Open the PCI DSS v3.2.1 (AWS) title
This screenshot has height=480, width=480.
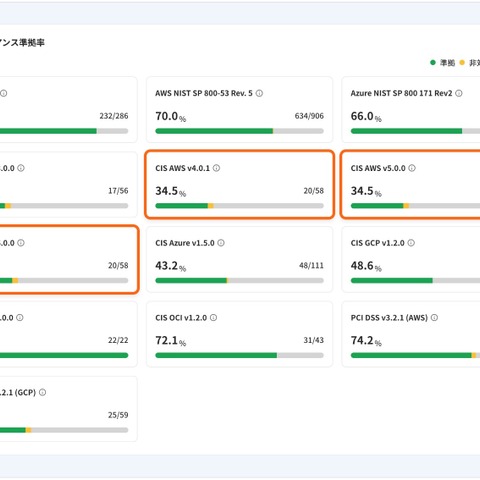pos(389,318)
